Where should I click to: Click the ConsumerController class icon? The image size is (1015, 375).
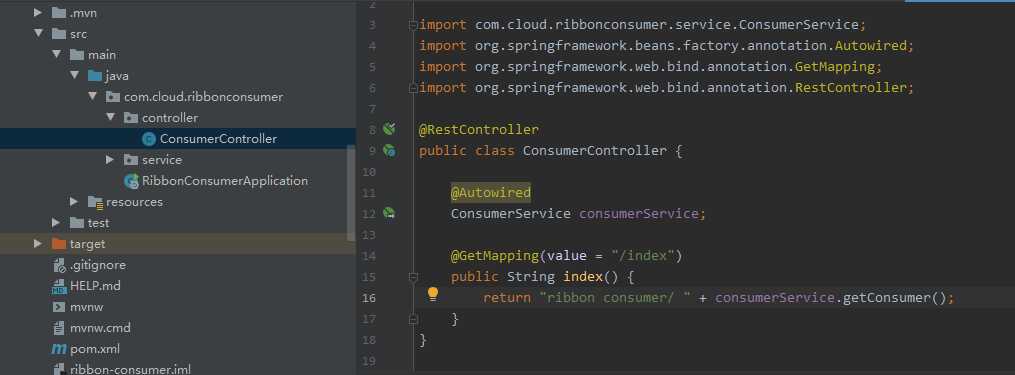[x=149, y=139]
